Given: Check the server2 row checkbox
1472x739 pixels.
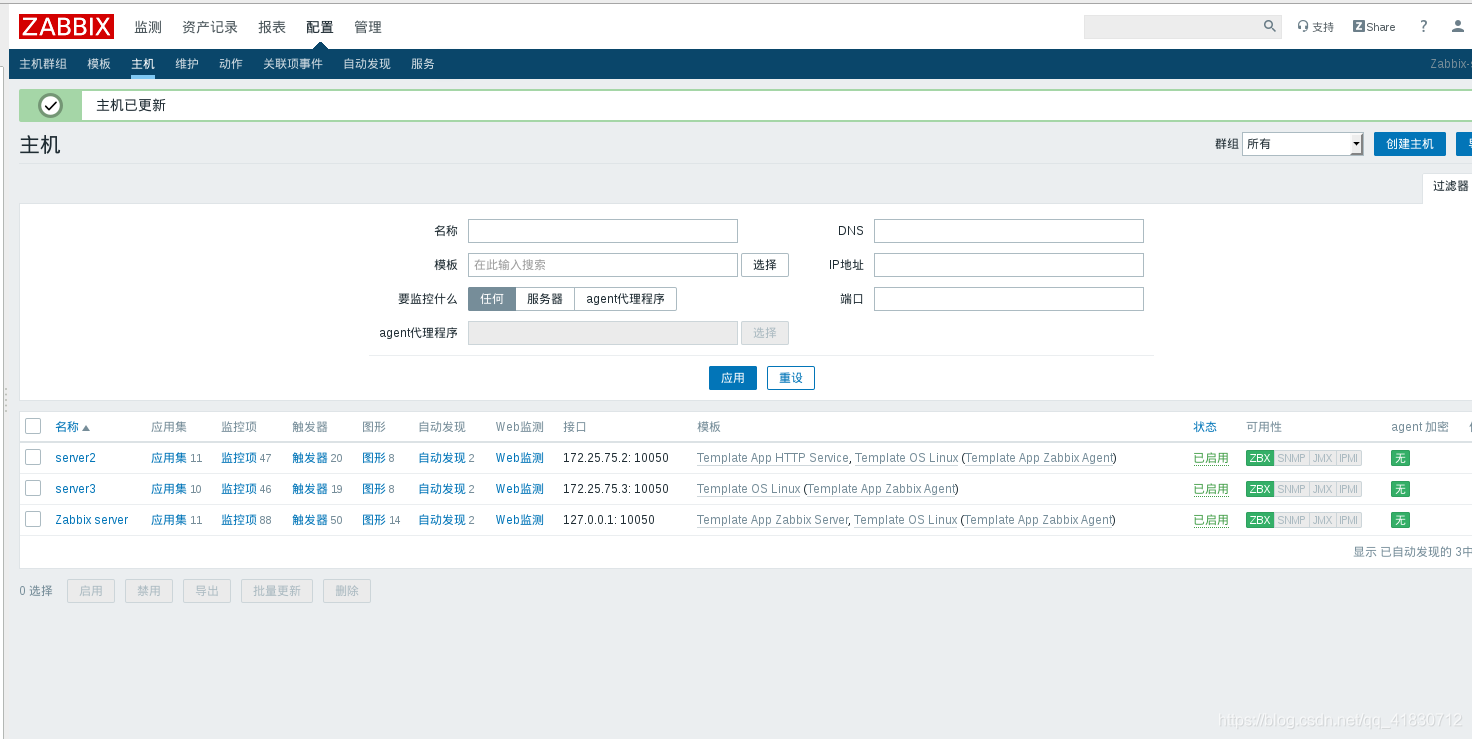Looking at the screenshot, I should tap(33, 457).
